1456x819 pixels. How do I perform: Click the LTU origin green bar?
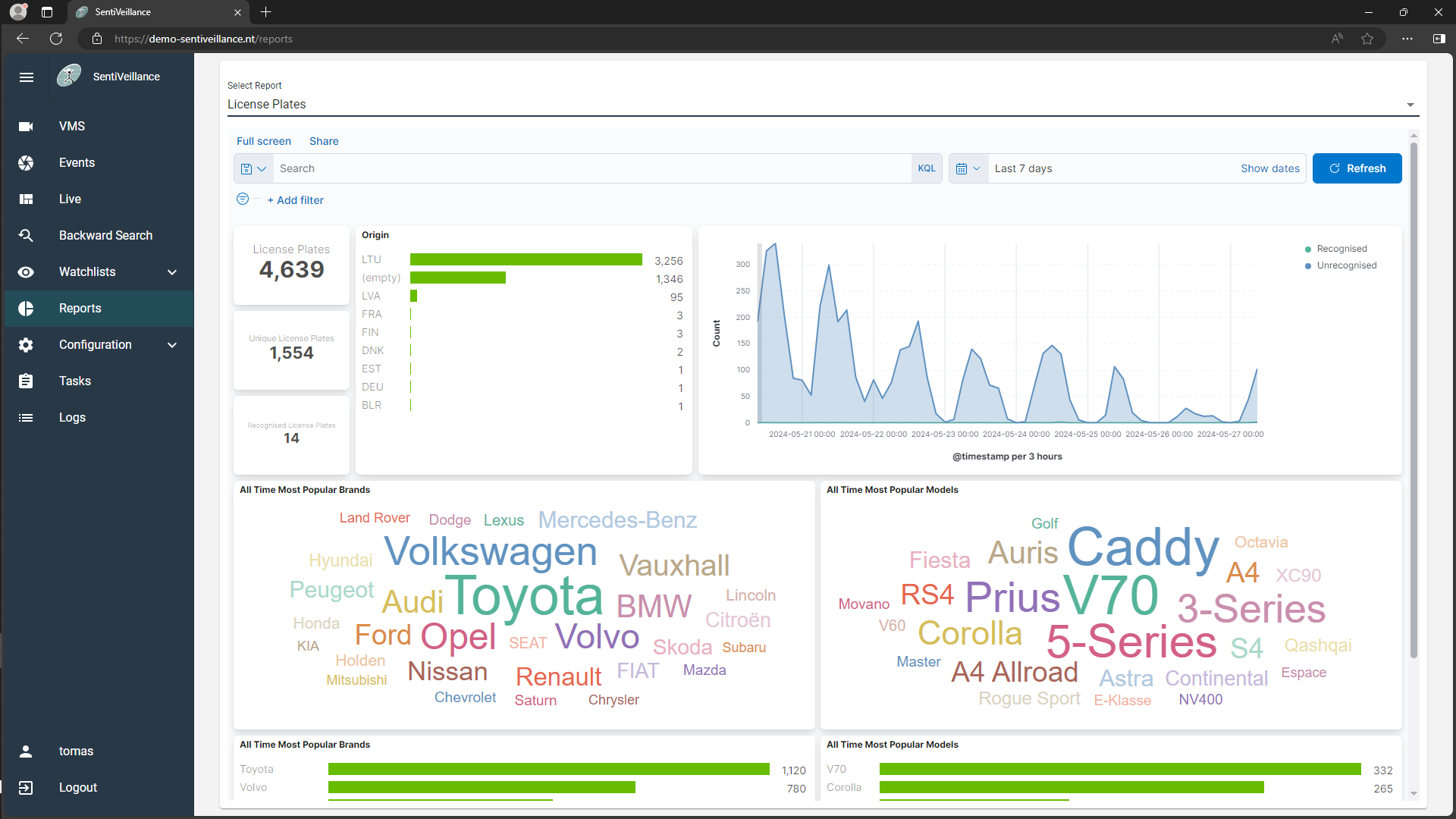click(526, 259)
